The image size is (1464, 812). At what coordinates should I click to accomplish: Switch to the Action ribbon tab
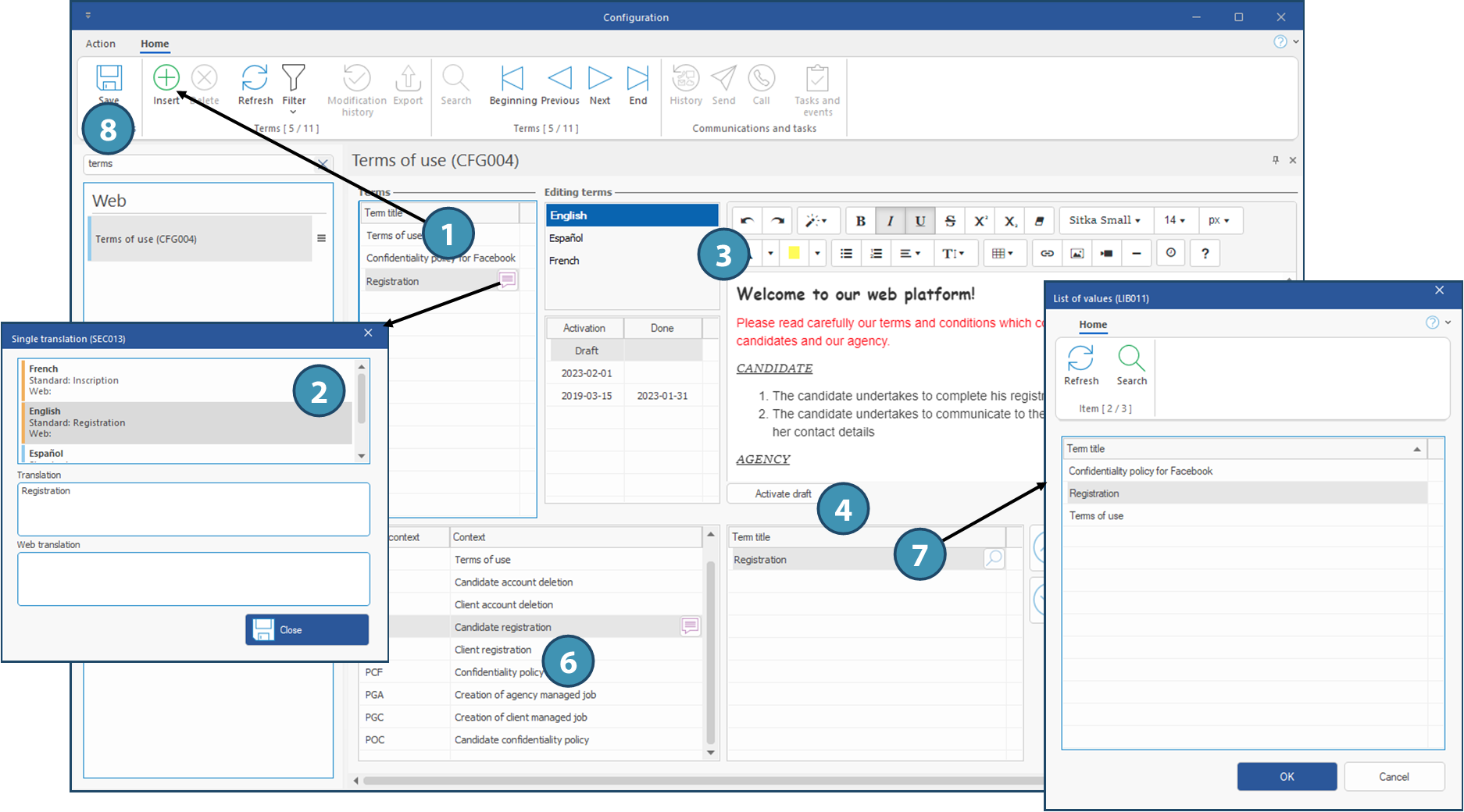pos(101,44)
